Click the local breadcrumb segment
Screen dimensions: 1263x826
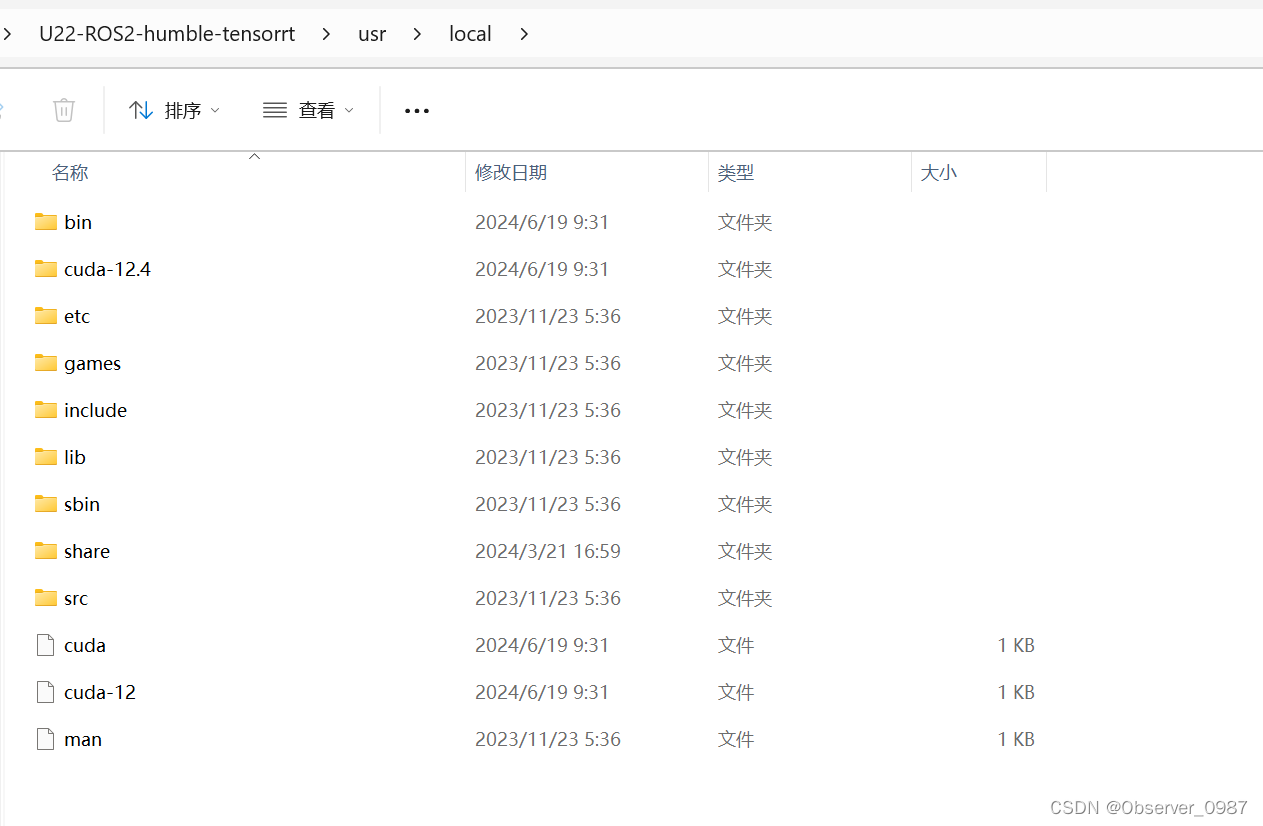(470, 34)
